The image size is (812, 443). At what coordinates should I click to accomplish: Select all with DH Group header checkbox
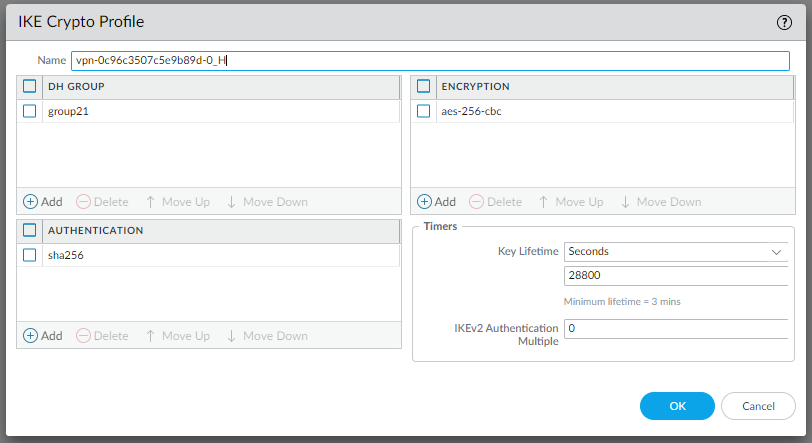pyautogui.click(x=30, y=87)
